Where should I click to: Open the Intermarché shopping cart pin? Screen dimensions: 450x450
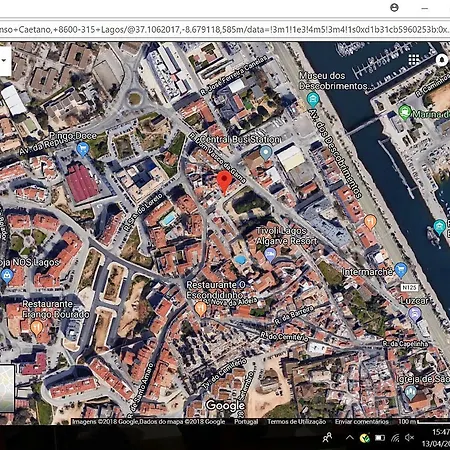point(401,270)
